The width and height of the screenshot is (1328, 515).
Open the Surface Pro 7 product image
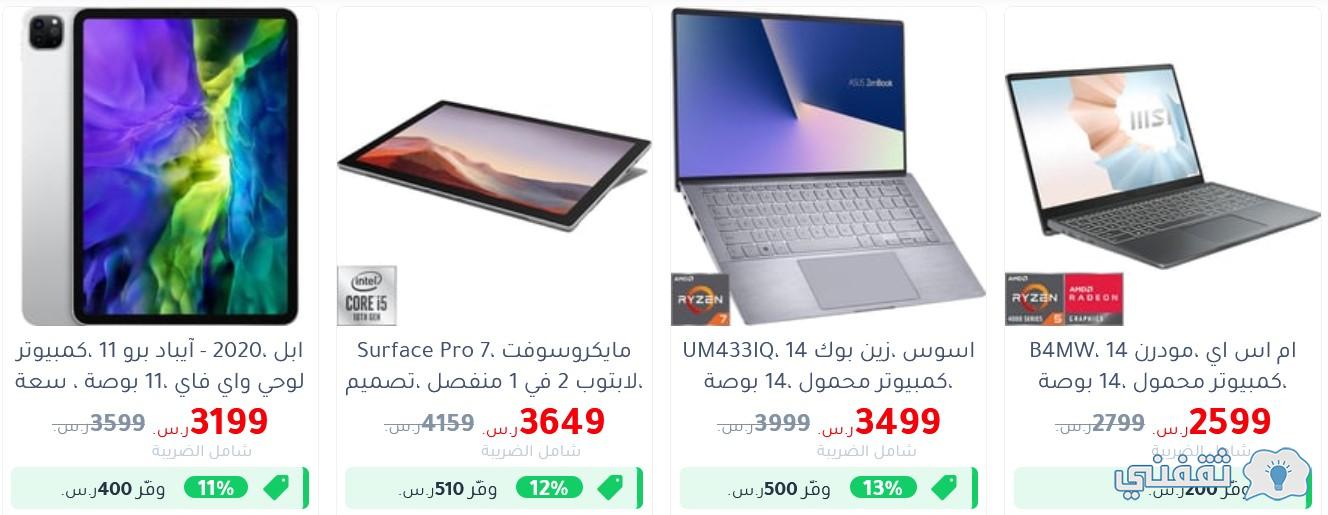coord(494,175)
